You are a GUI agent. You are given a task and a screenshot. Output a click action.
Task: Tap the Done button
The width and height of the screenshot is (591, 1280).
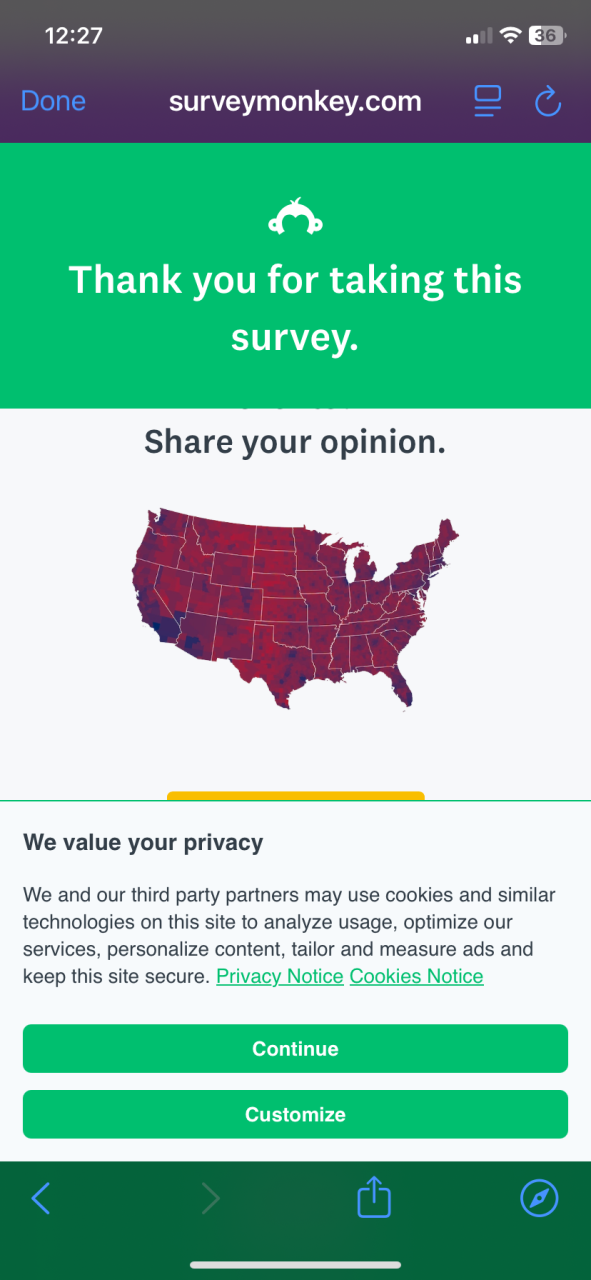pos(53,101)
